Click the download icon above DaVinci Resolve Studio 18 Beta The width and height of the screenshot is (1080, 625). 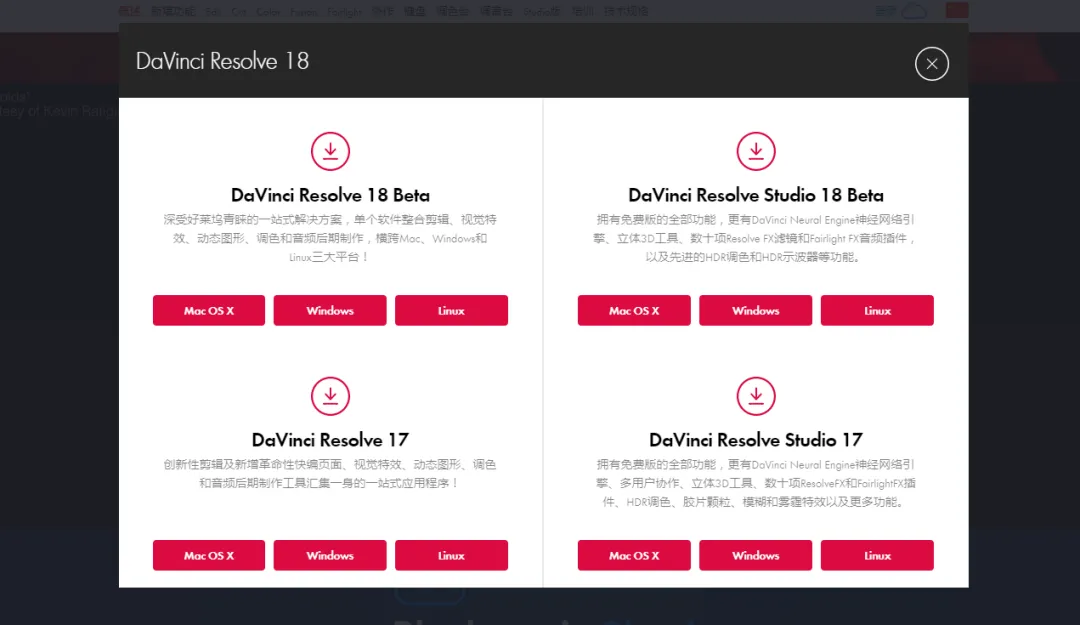756,151
